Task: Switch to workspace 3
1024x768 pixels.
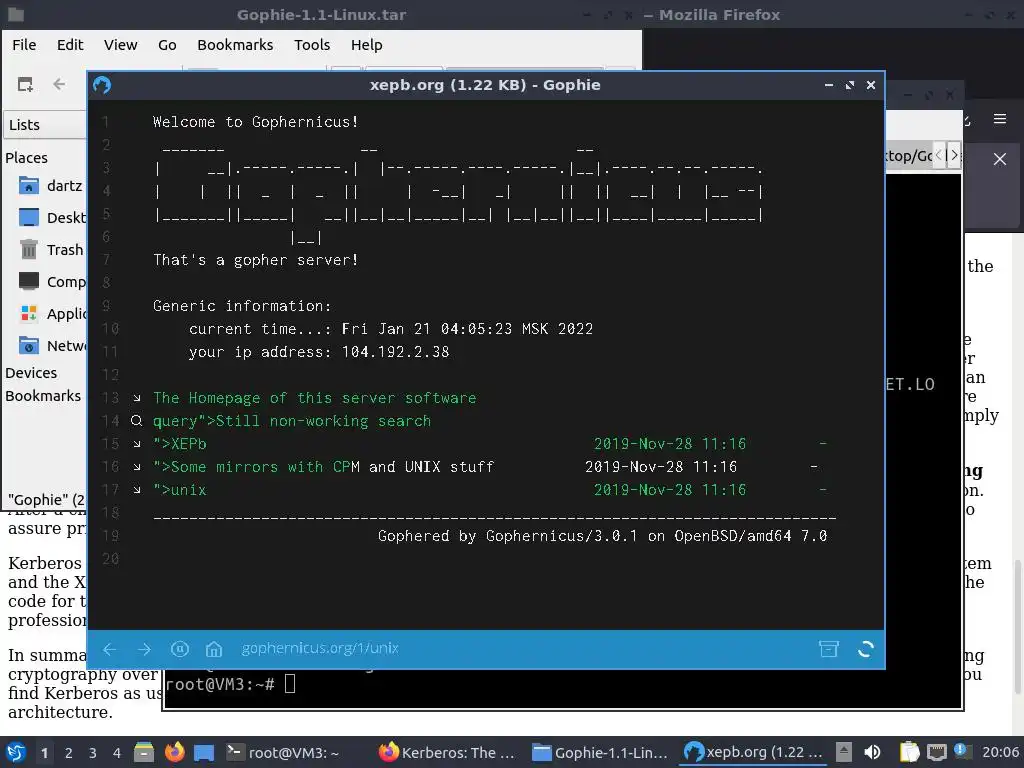Action: 93,753
